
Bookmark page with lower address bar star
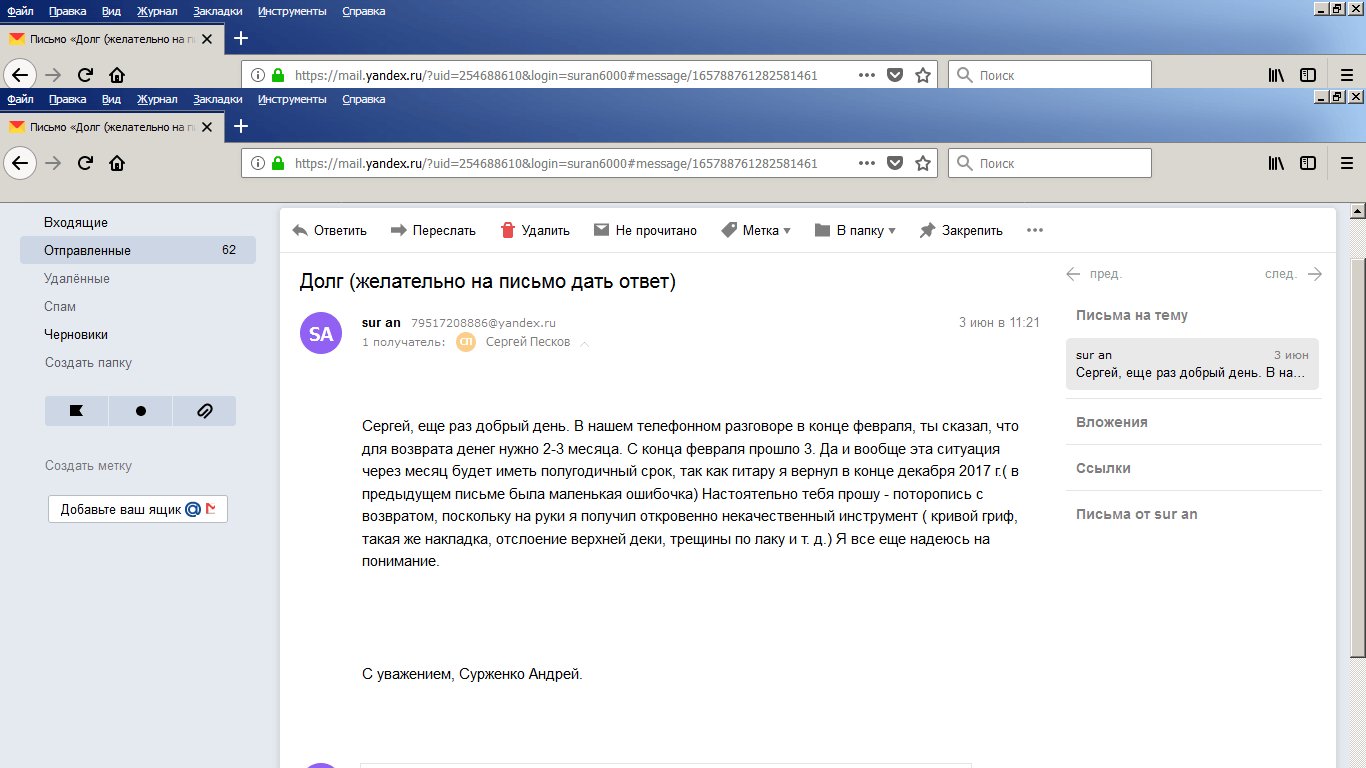pyautogui.click(x=923, y=163)
